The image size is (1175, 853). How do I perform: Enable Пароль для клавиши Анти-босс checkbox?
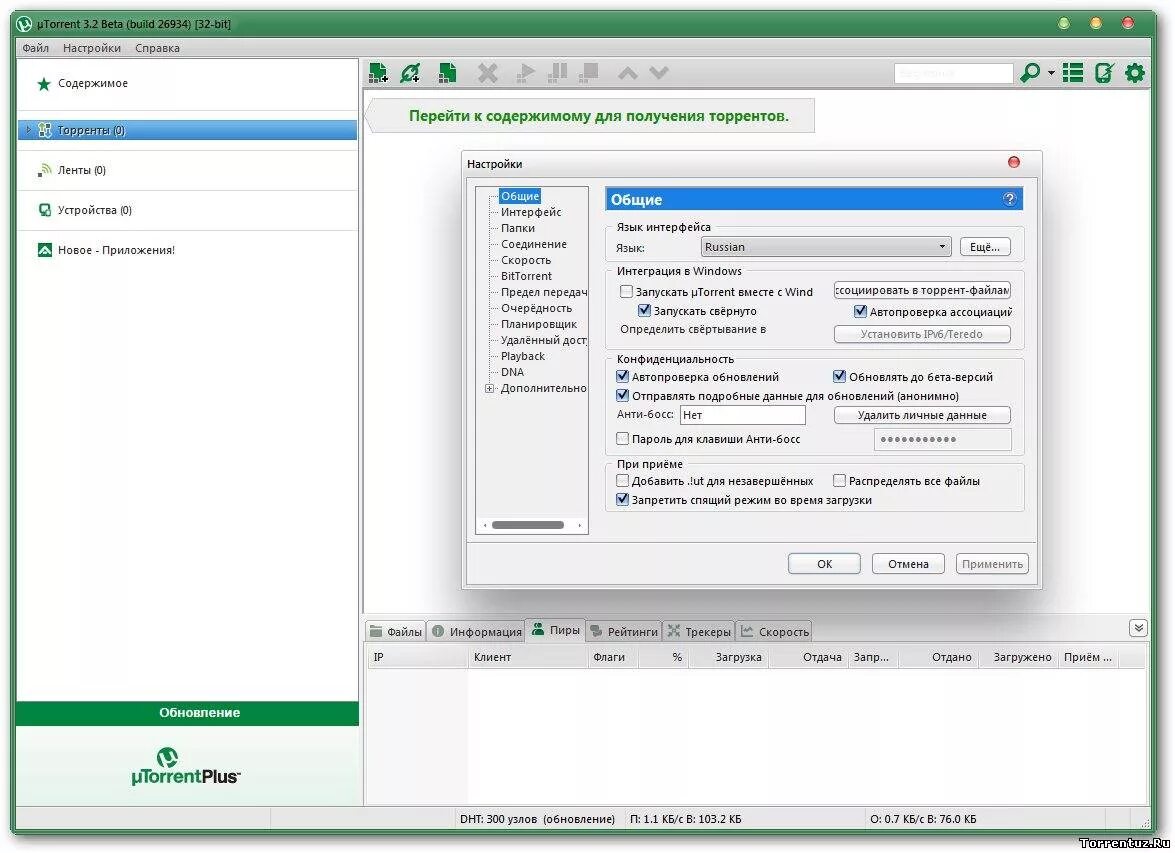pyautogui.click(x=622, y=438)
